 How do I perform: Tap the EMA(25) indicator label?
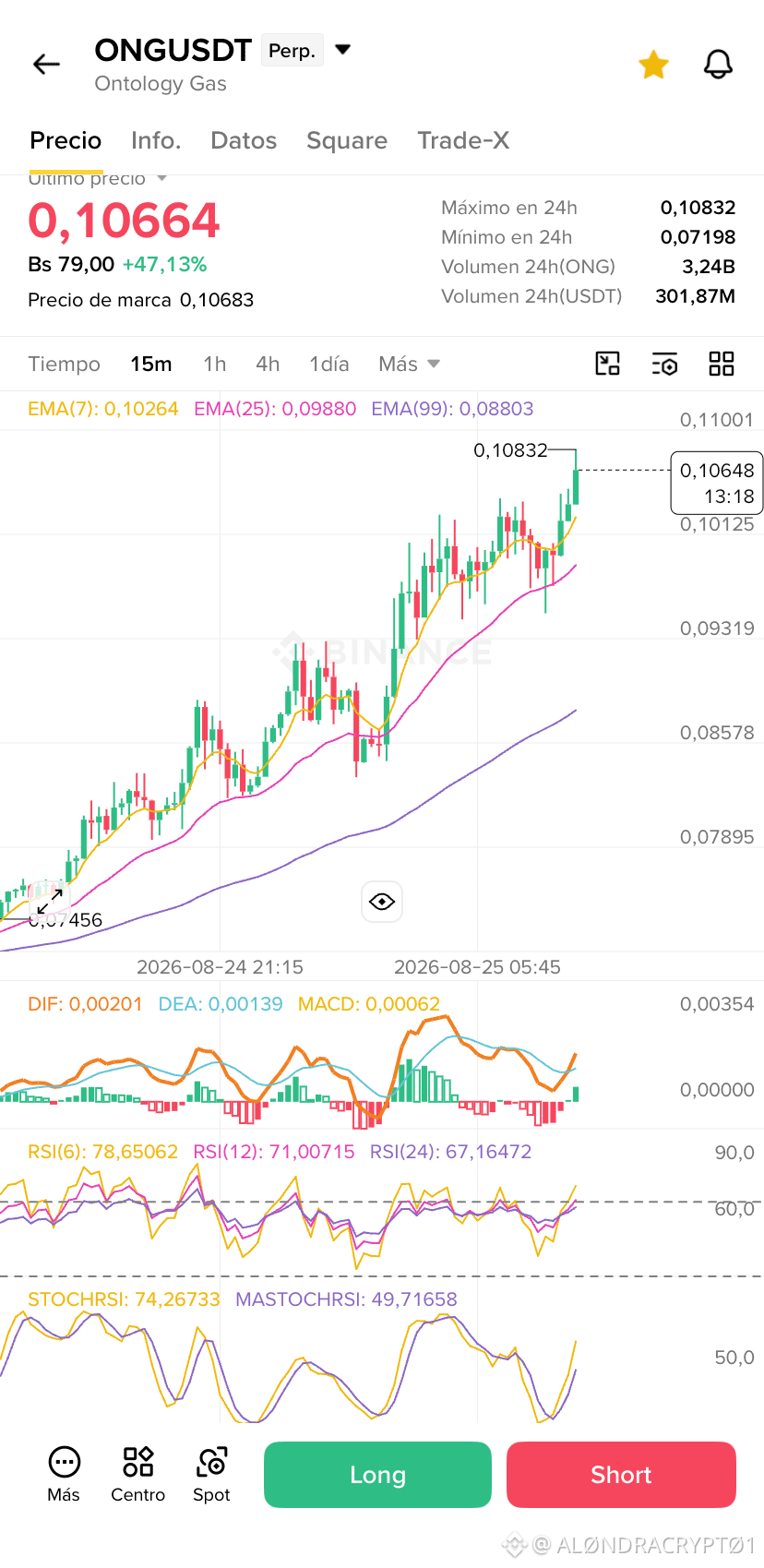pos(275,409)
